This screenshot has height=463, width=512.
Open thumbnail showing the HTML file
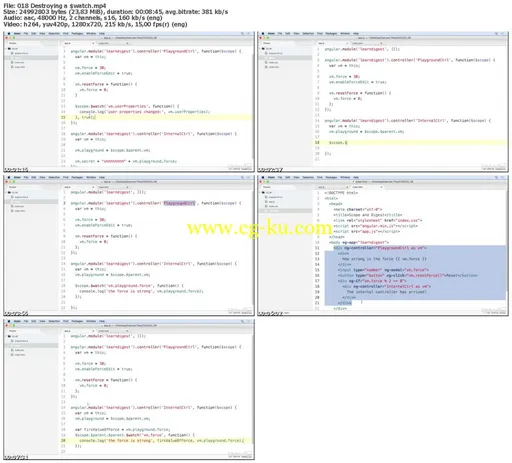click(x=383, y=246)
